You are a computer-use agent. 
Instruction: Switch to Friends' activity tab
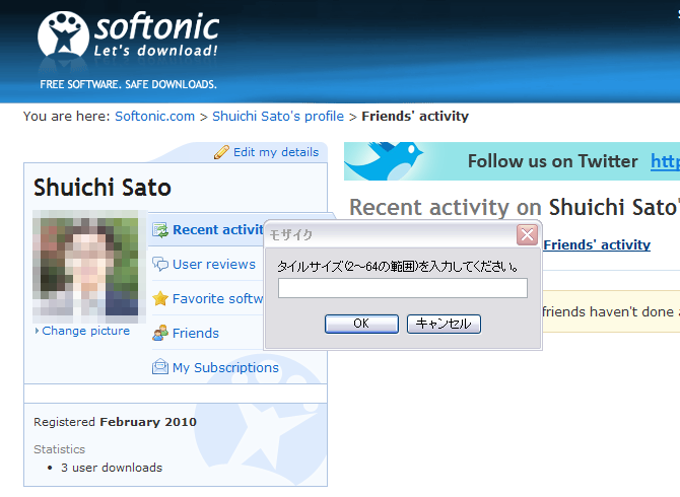(x=597, y=245)
